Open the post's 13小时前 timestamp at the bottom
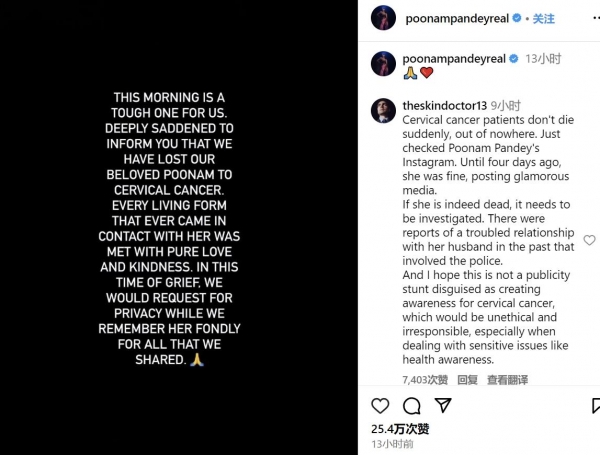This screenshot has height=455, width=600. click(x=391, y=443)
